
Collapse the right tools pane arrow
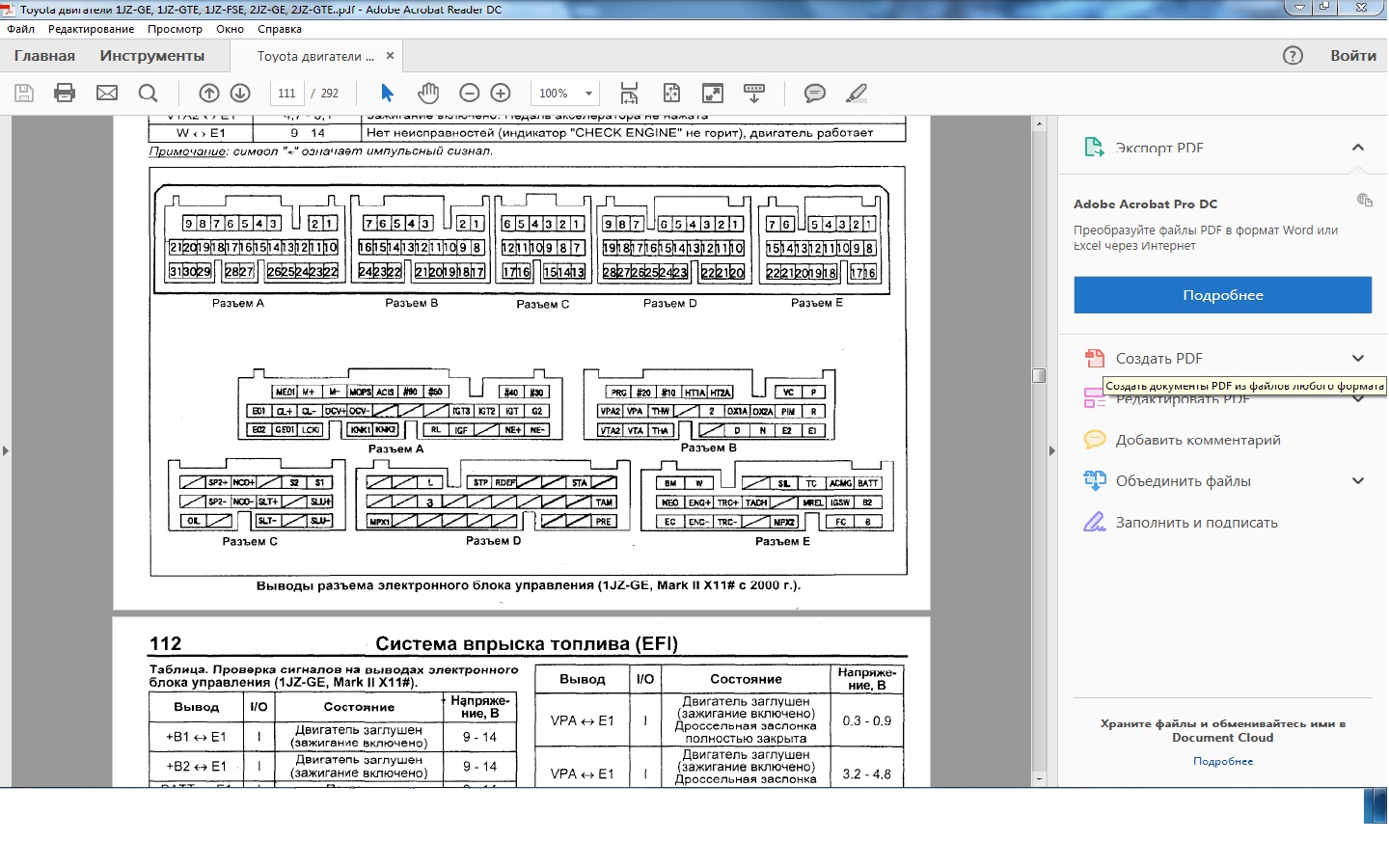coord(1052,450)
